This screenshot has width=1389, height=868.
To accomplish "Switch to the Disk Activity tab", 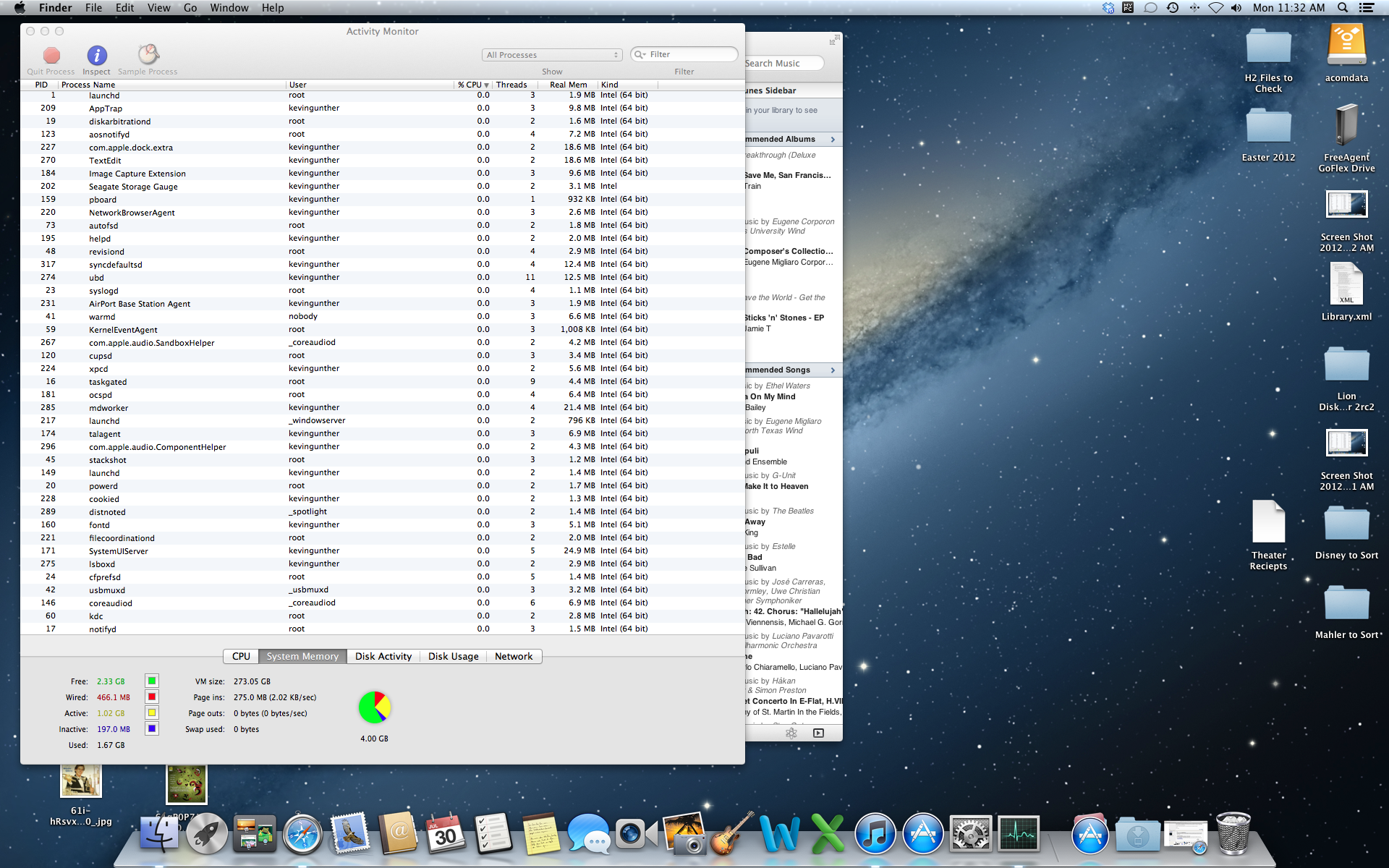I will tap(383, 656).
